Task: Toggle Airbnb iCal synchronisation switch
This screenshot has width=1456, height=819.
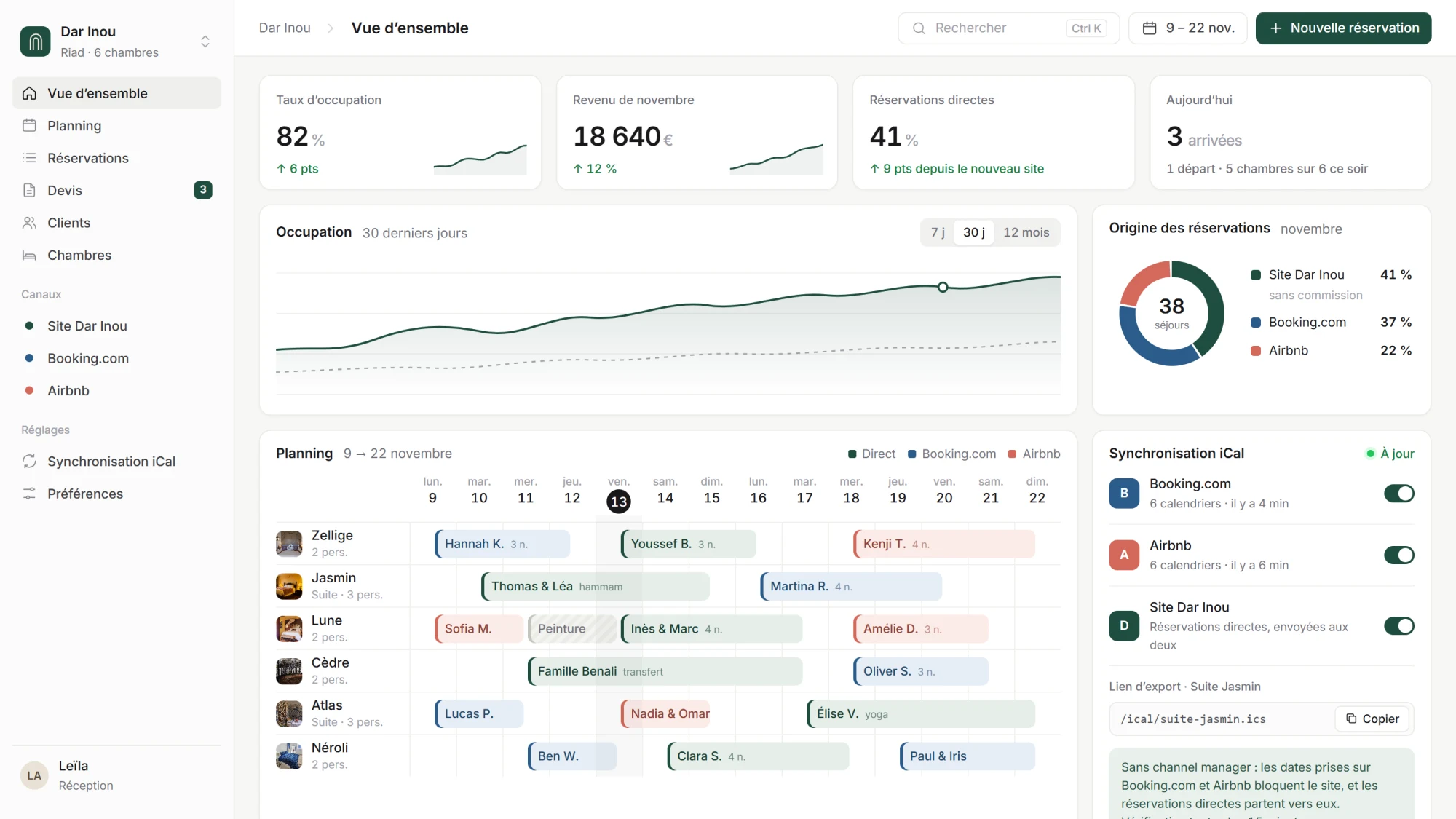Action: pos(1398,555)
